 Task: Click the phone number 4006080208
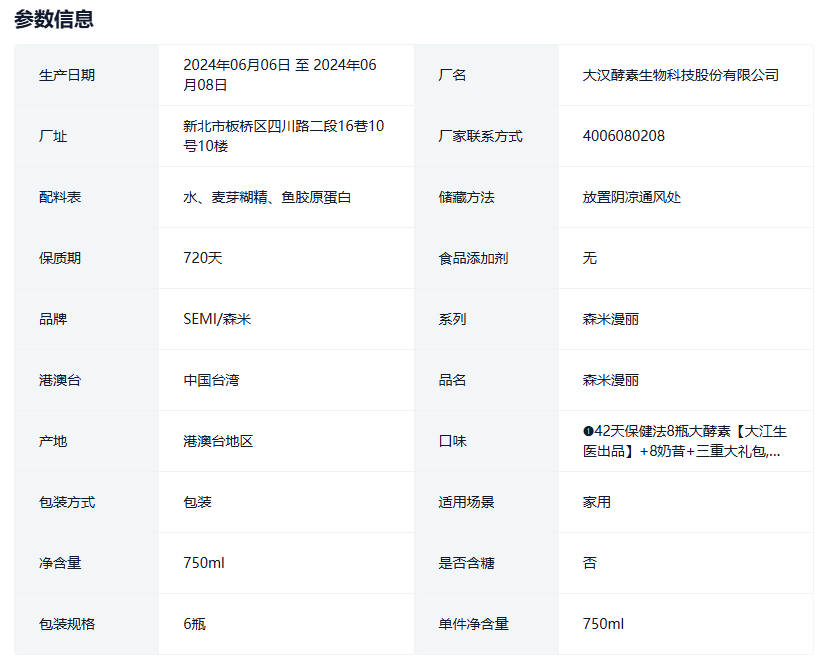tap(624, 136)
